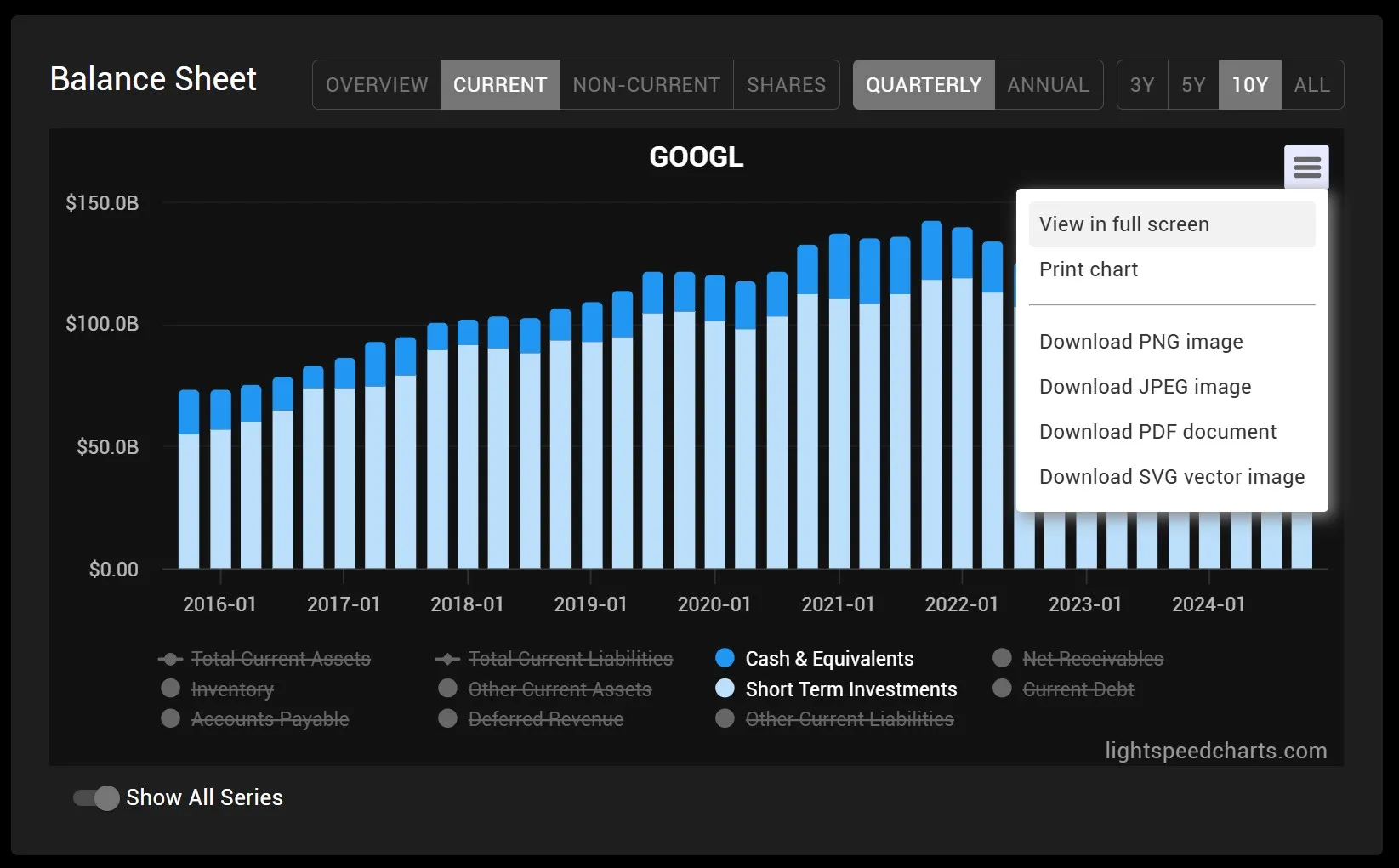
Task: Switch to the Overview tab
Action: (x=377, y=85)
